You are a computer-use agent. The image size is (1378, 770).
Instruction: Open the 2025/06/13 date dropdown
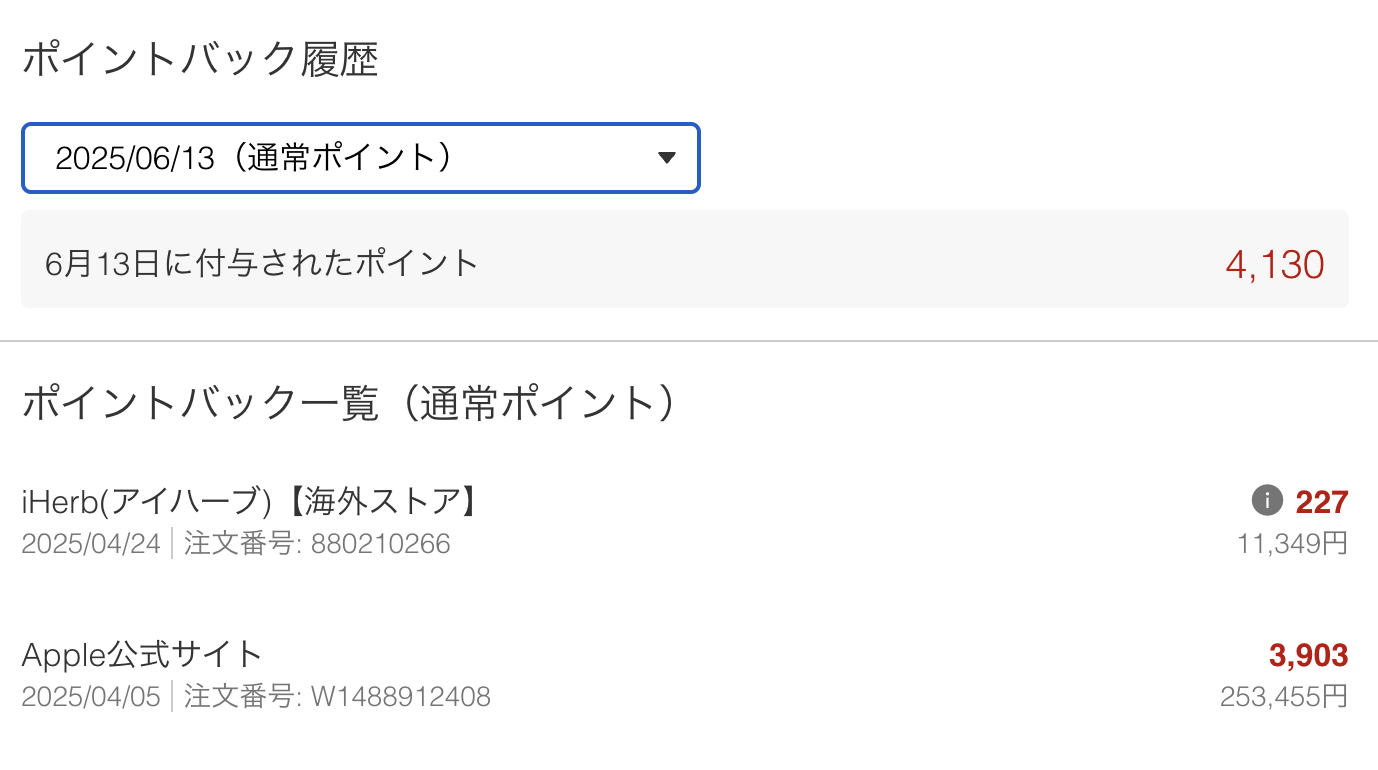pyautogui.click(x=360, y=158)
